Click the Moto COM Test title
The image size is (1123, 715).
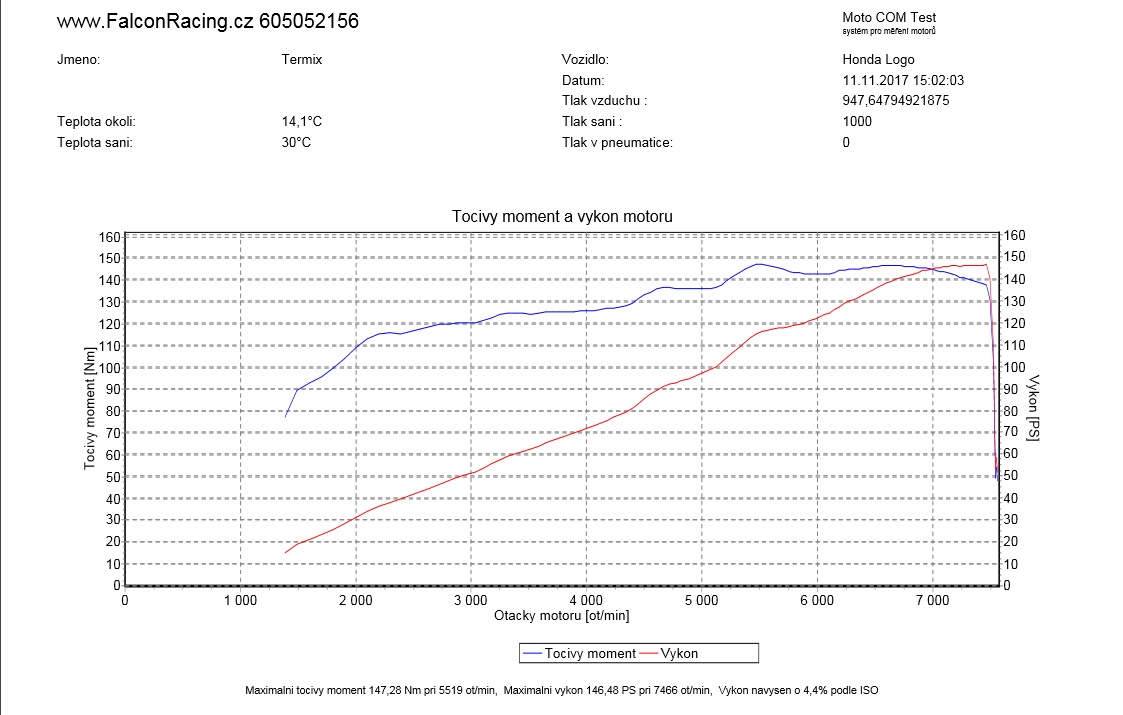point(889,17)
